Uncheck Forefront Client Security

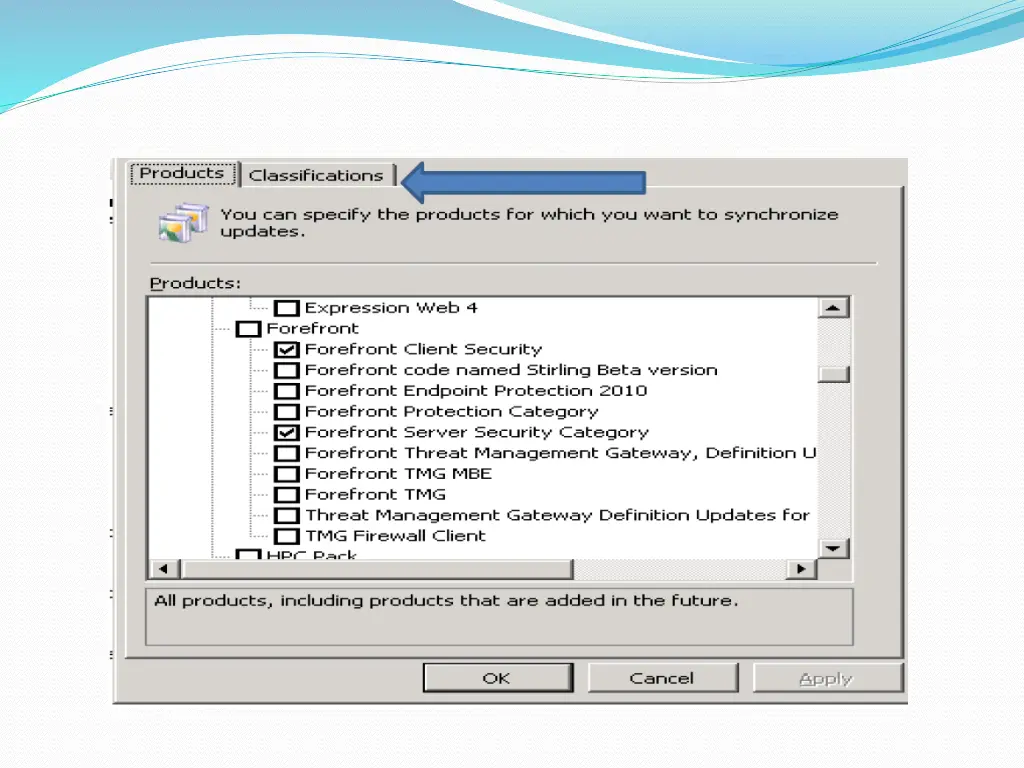tap(287, 349)
